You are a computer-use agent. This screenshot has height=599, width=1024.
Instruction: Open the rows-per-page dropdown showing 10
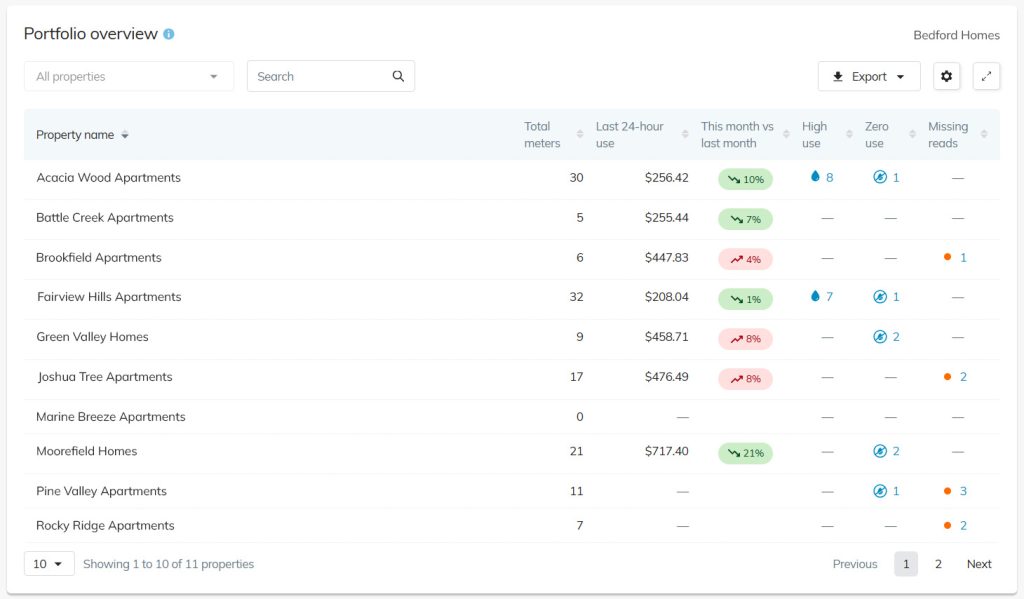48,563
